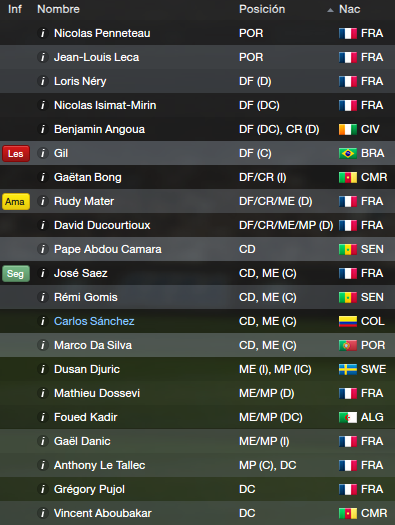Screen dimensions: 395x525
Task: Click info icon beside Gil
Action: 43,153
